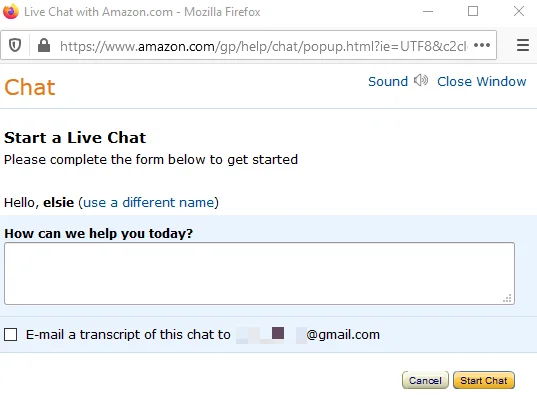Open the tracking protection shield icon
The height and width of the screenshot is (412, 537).
[x=15, y=45]
